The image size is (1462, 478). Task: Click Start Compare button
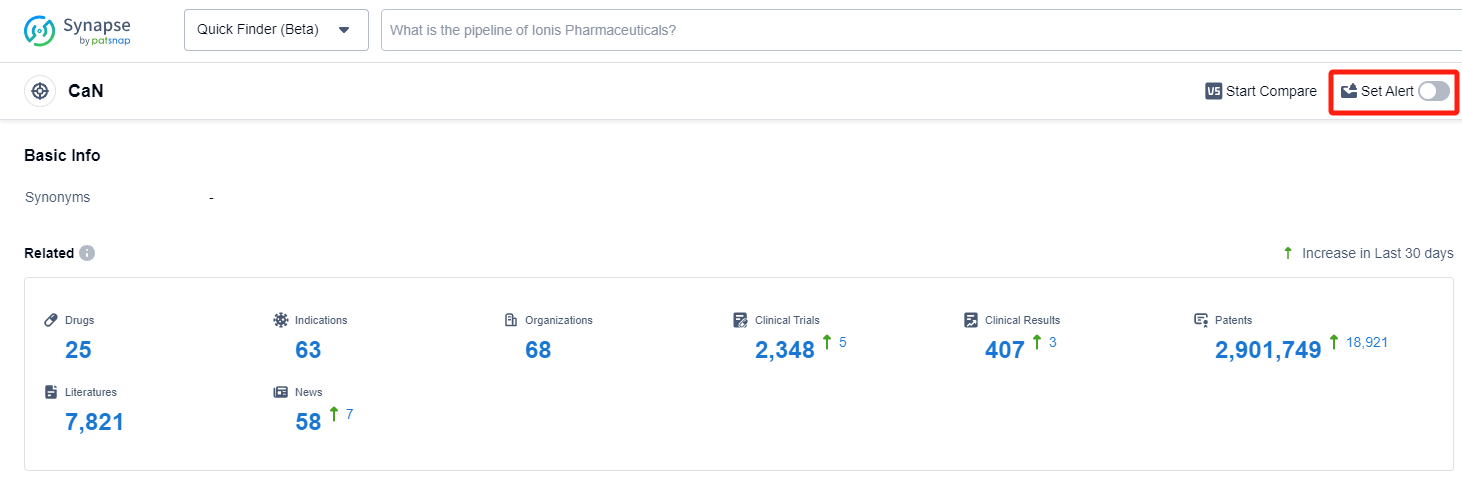(1261, 91)
